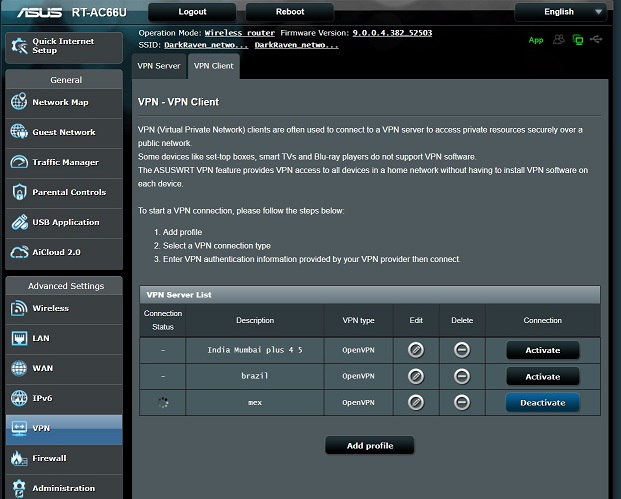Click the 'mex' description cell
The image size is (621, 499).
coord(255,403)
